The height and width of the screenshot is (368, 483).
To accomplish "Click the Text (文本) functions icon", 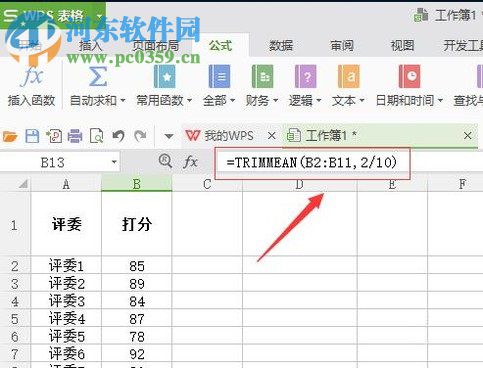I will click(x=349, y=77).
